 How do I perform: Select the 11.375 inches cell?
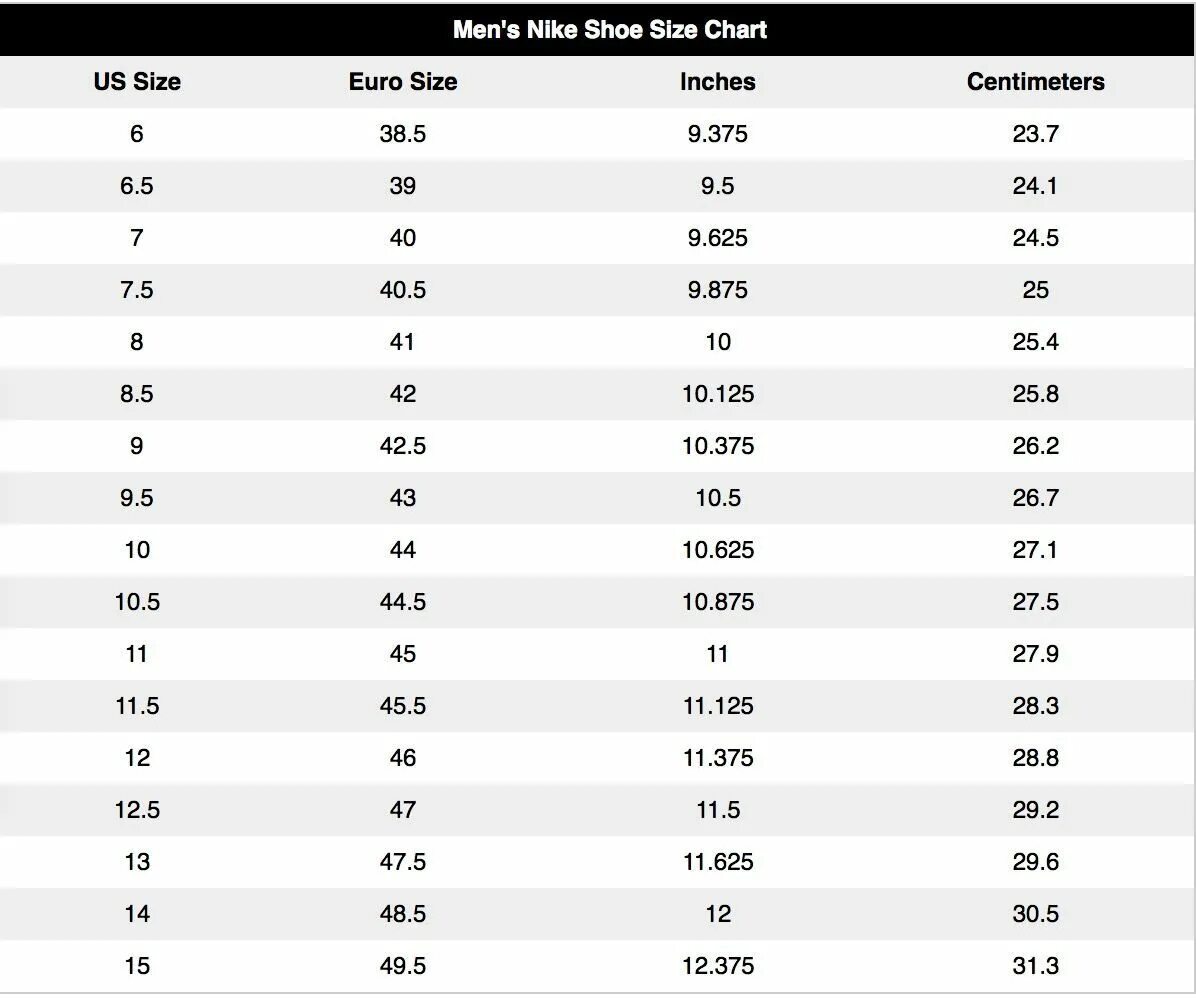pyautogui.click(x=718, y=758)
